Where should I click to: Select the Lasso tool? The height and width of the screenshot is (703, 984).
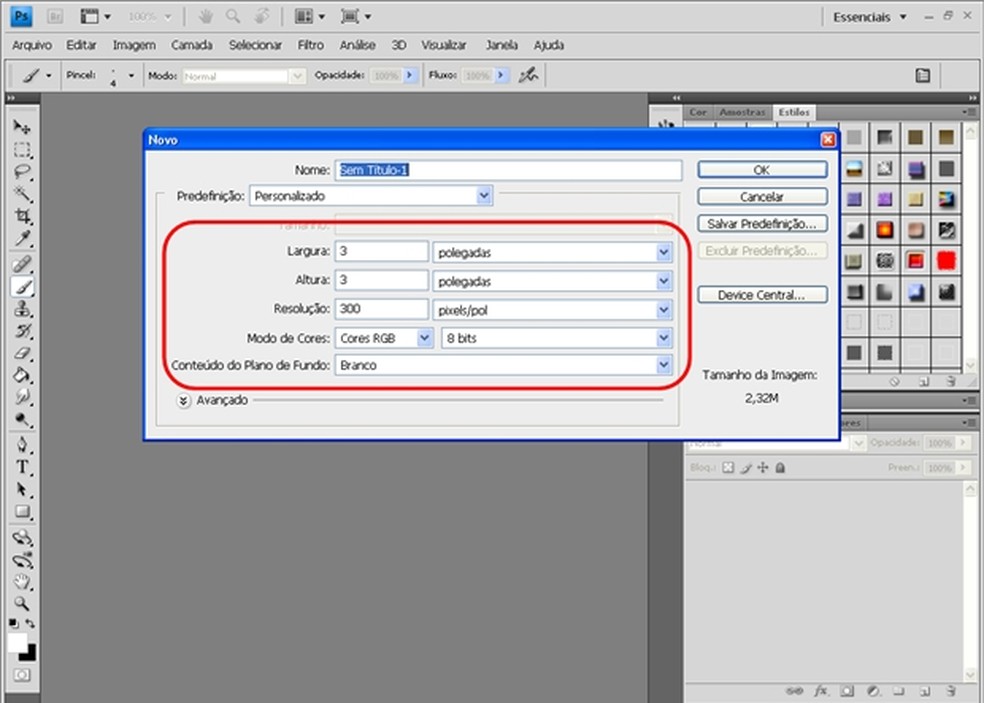coord(22,172)
